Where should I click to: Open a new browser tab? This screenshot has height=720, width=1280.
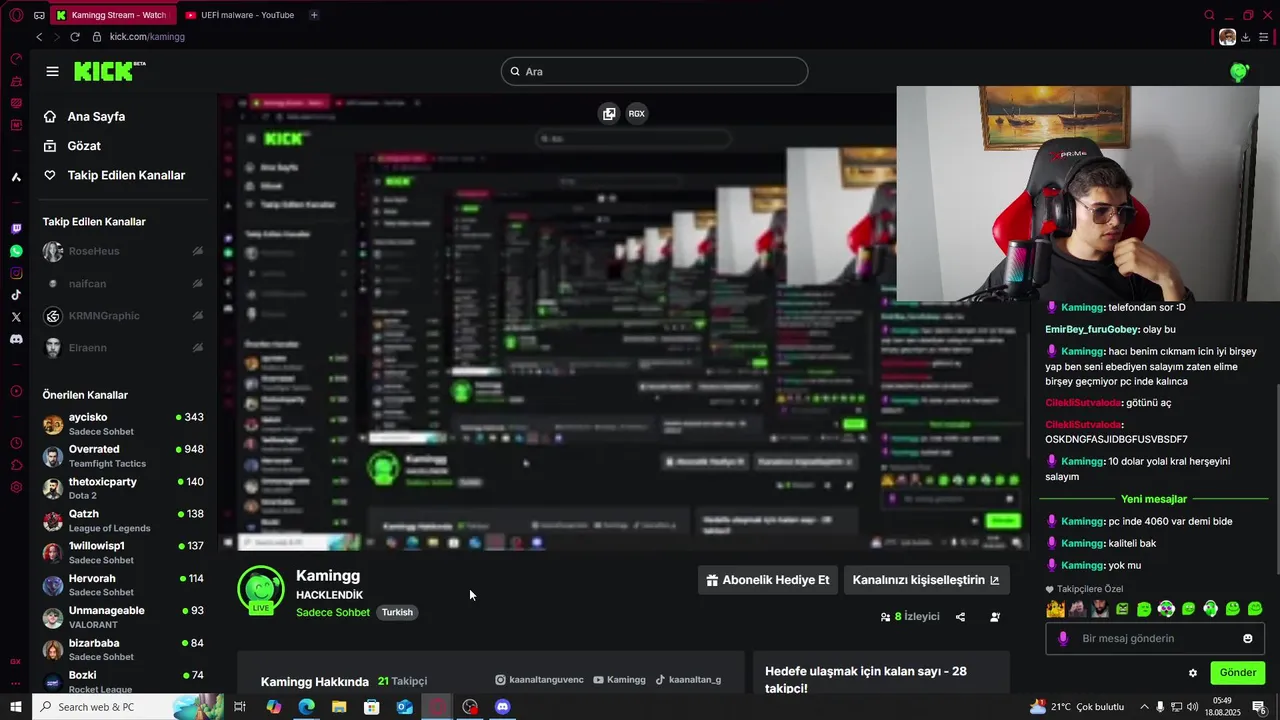tap(314, 15)
